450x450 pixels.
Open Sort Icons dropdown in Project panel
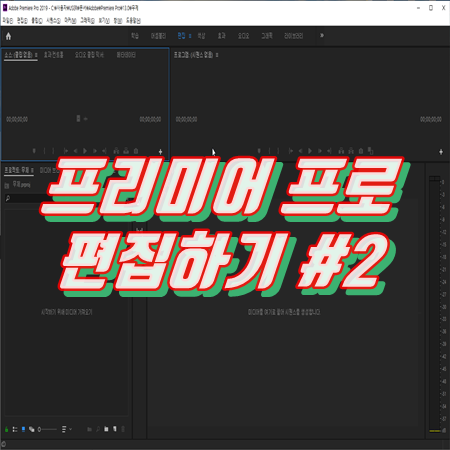pos(67,429)
